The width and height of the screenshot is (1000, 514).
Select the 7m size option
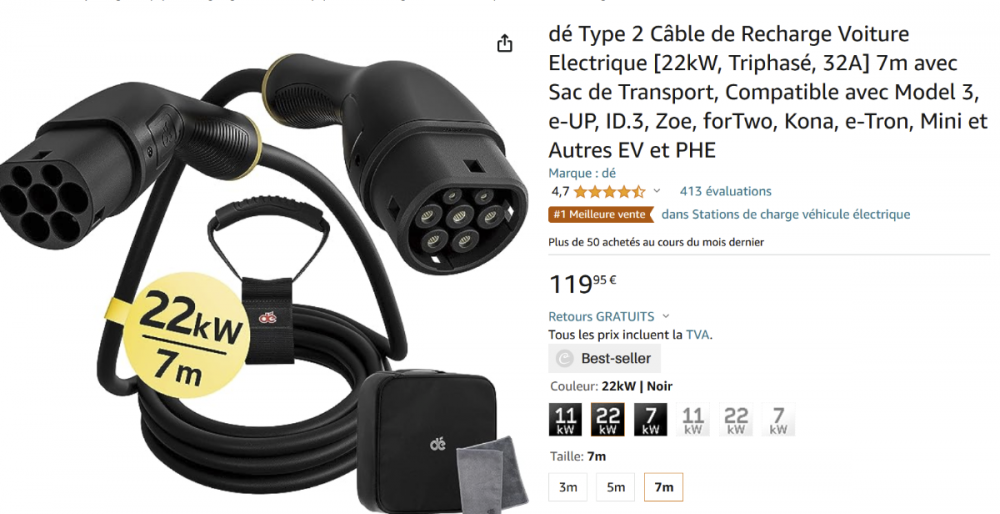pos(663,487)
